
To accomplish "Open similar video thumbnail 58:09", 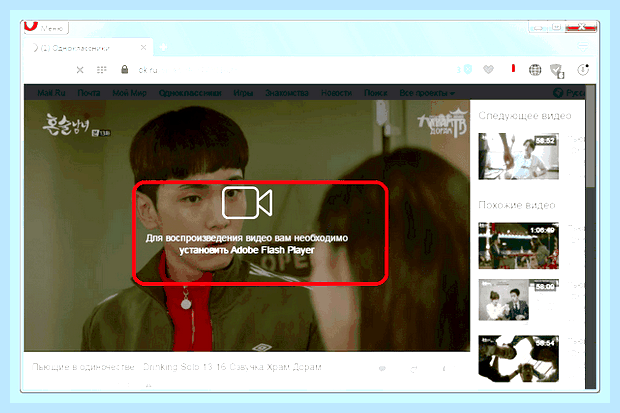I will (518, 299).
